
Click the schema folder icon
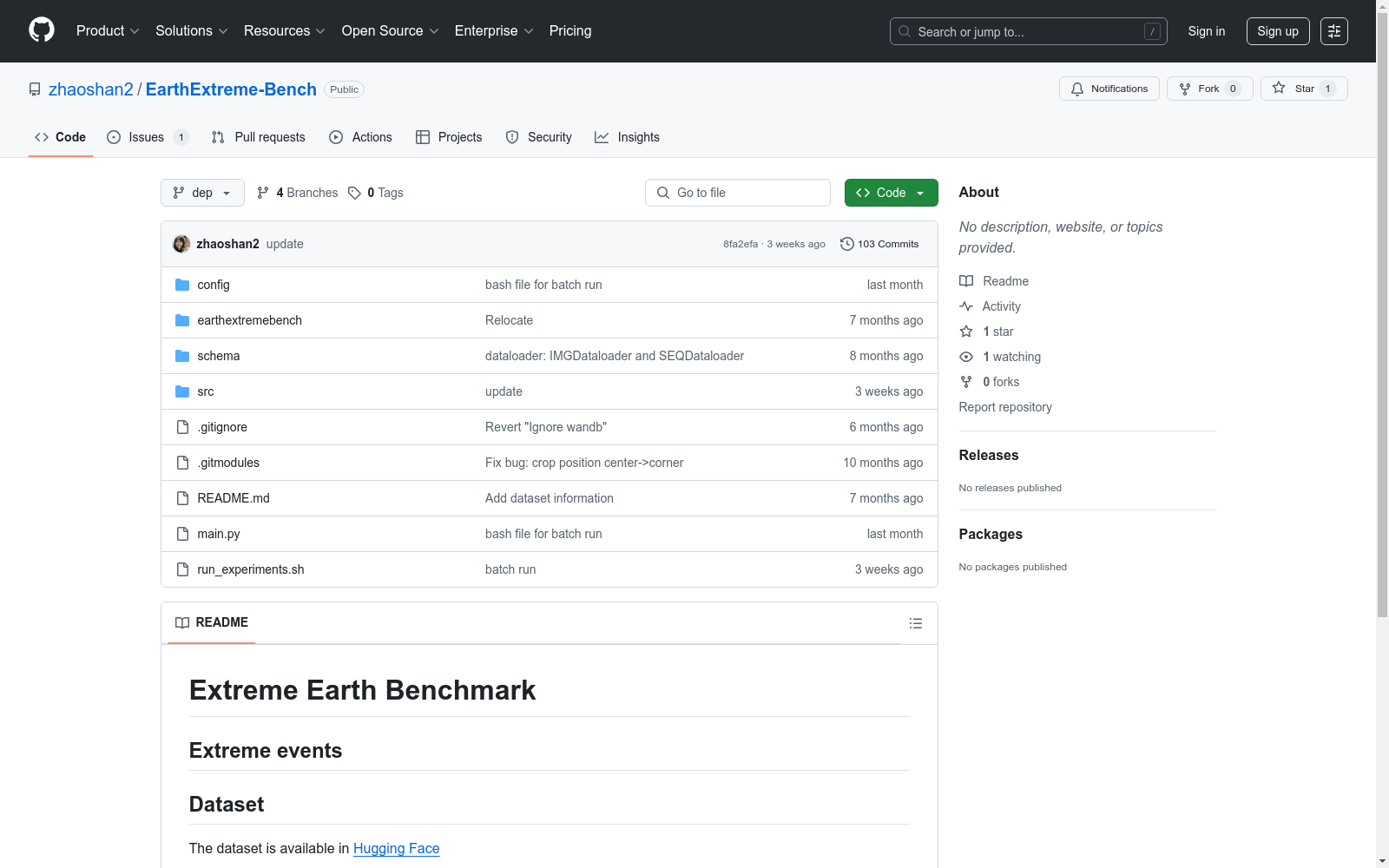click(x=182, y=356)
